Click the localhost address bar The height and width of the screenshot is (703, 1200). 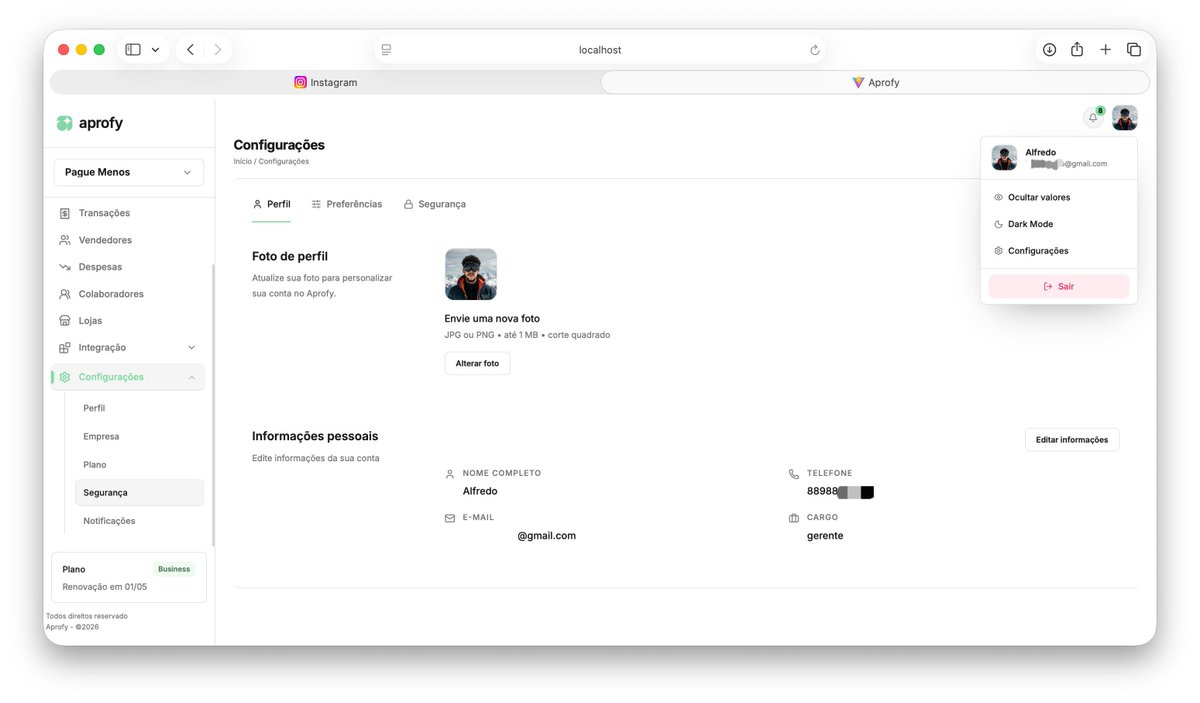pos(600,50)
